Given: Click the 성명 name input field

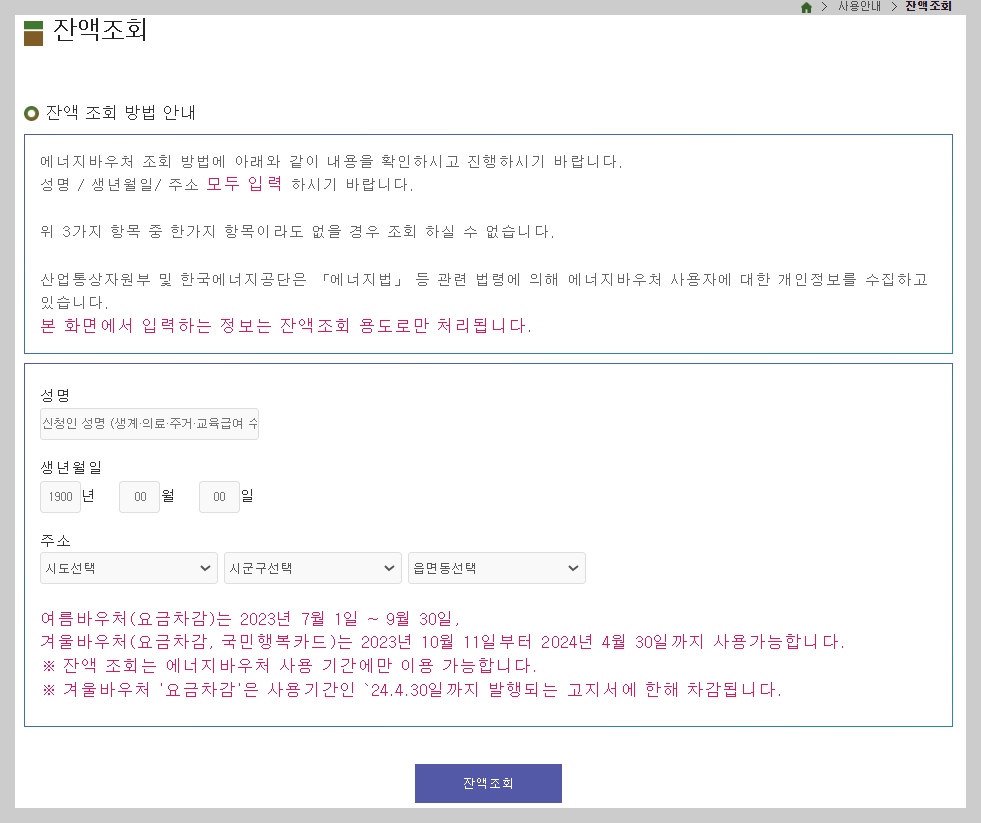Looking at the screenshot, I should pyautogui.click(x=149, y=423).
